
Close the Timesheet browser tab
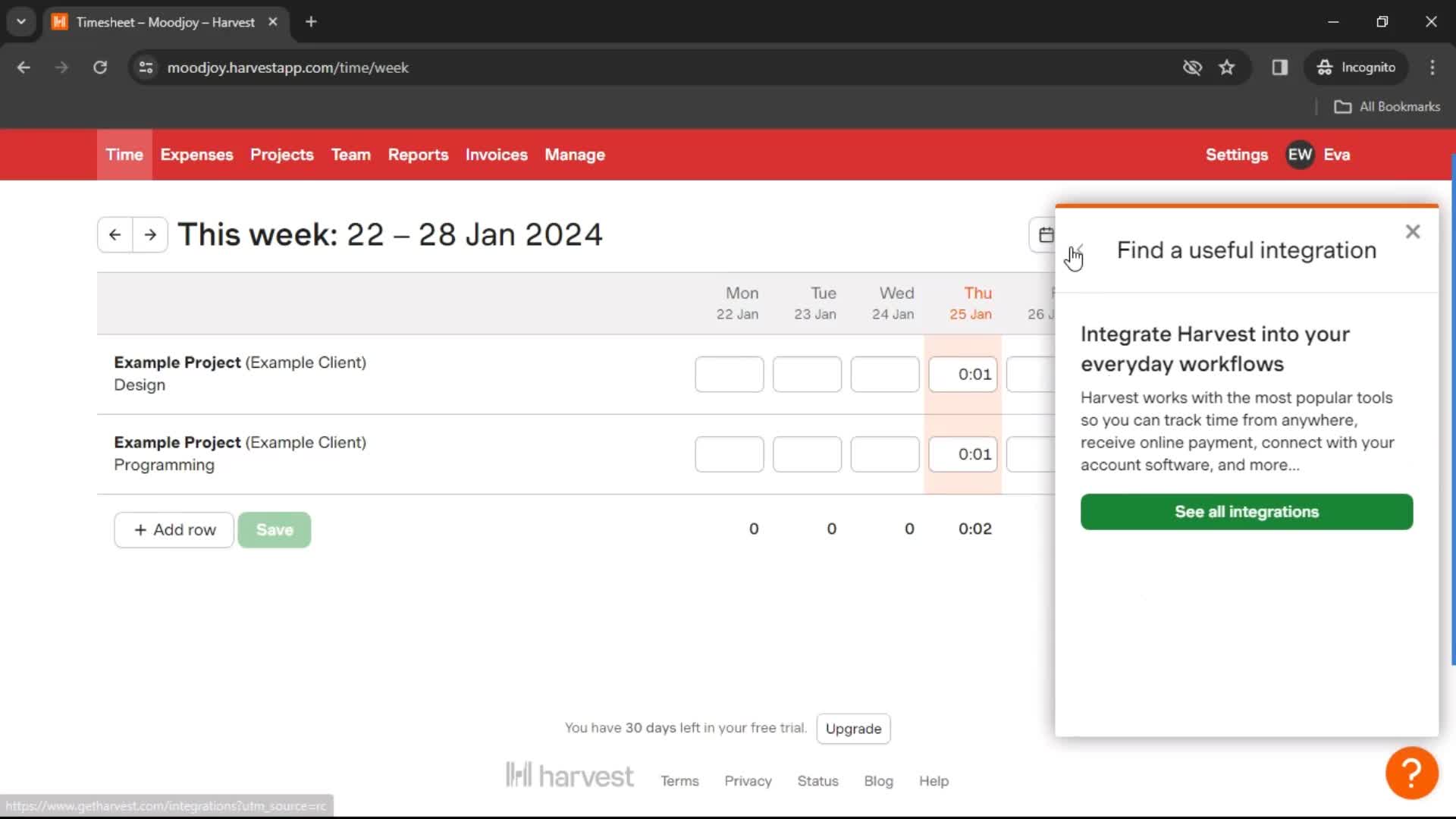click(x=273, y=22)
